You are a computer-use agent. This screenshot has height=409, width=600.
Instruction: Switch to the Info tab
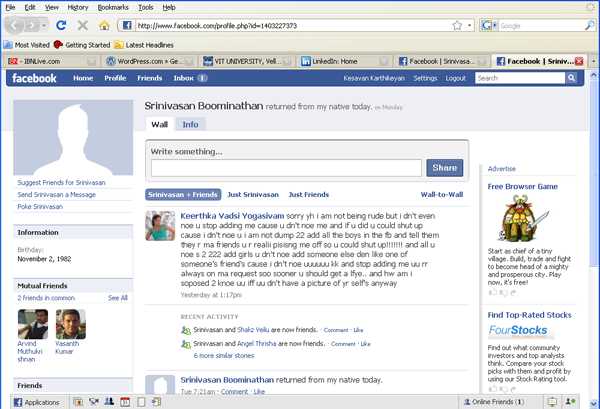pos(190,125)
